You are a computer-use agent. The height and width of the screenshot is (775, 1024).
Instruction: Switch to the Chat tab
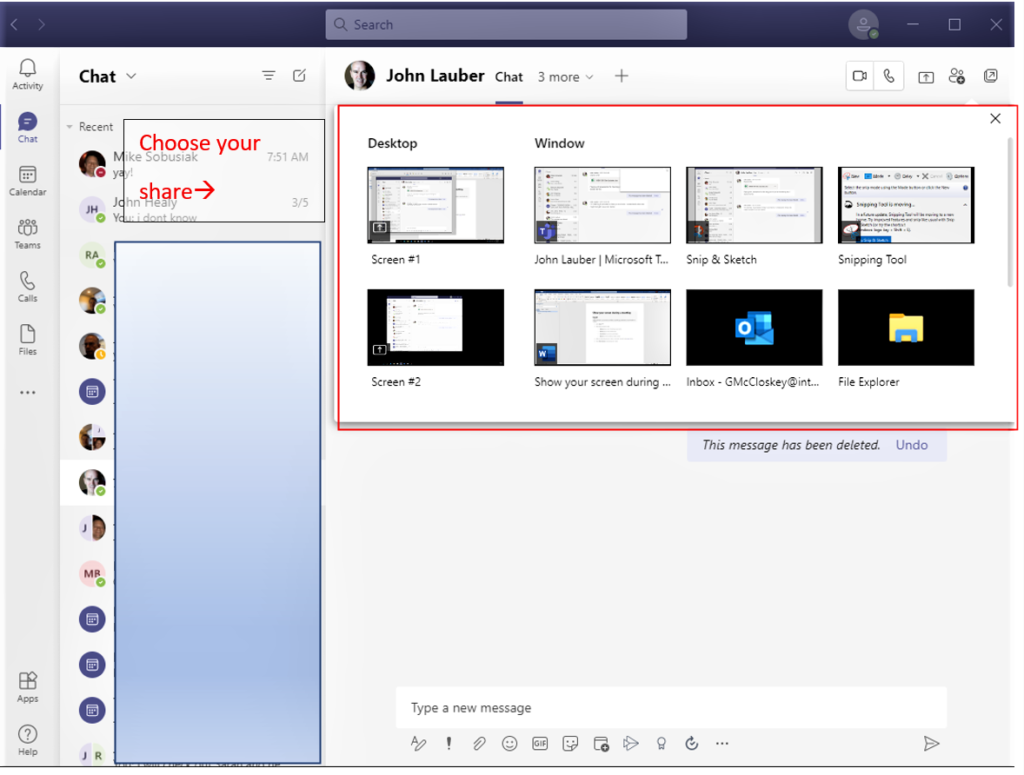coord(509,77)
